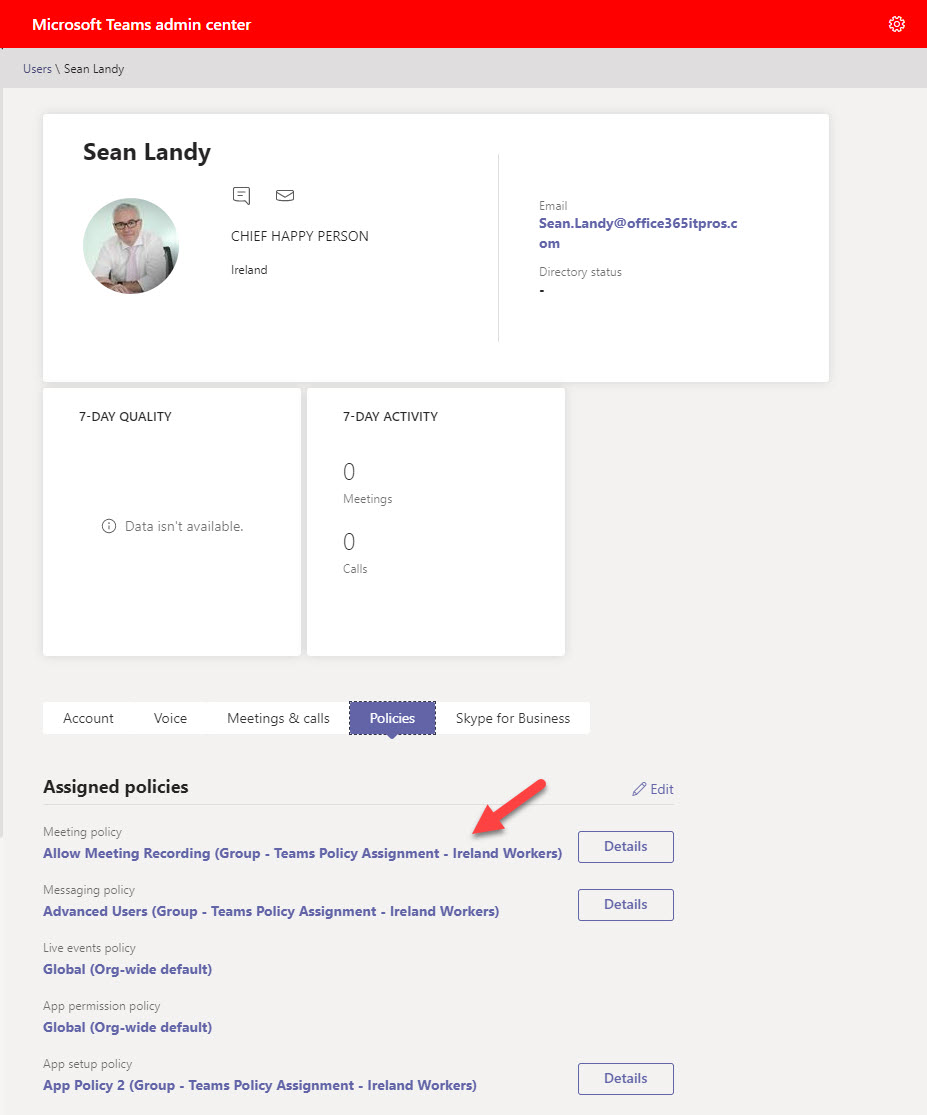This screenshot has width=927, height=1115.
Task: Open Advanced Users messaging policy link
Action: (x=270, y=911)
